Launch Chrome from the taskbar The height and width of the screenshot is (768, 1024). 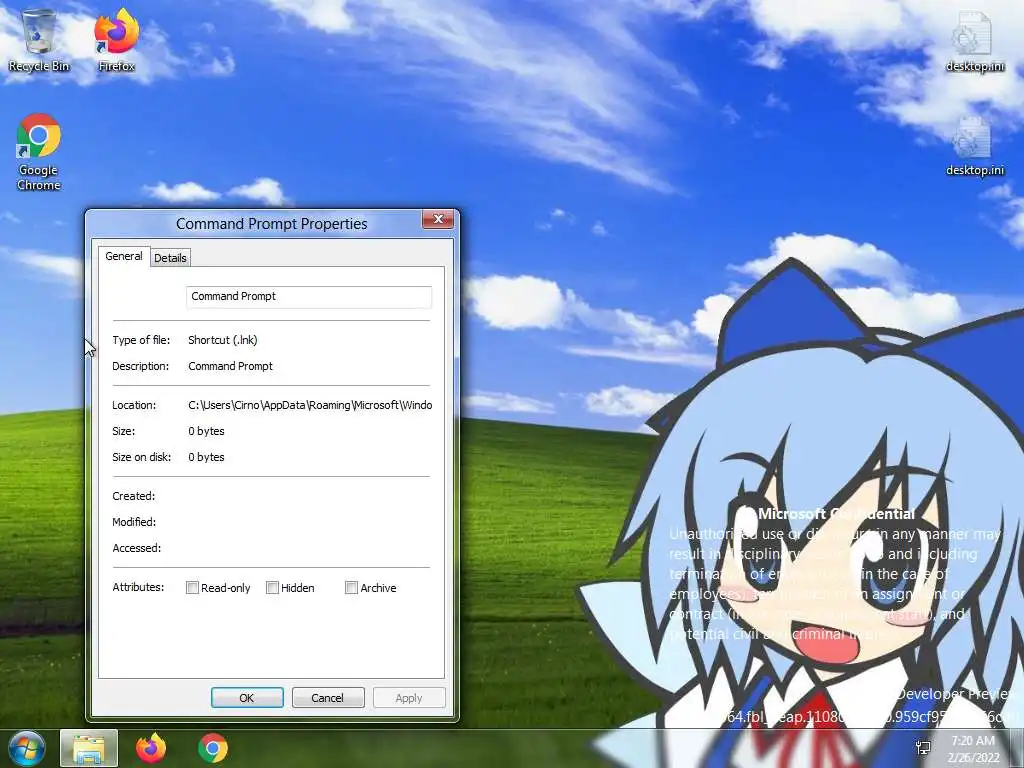pyautogui.click(x=213, y=748)
